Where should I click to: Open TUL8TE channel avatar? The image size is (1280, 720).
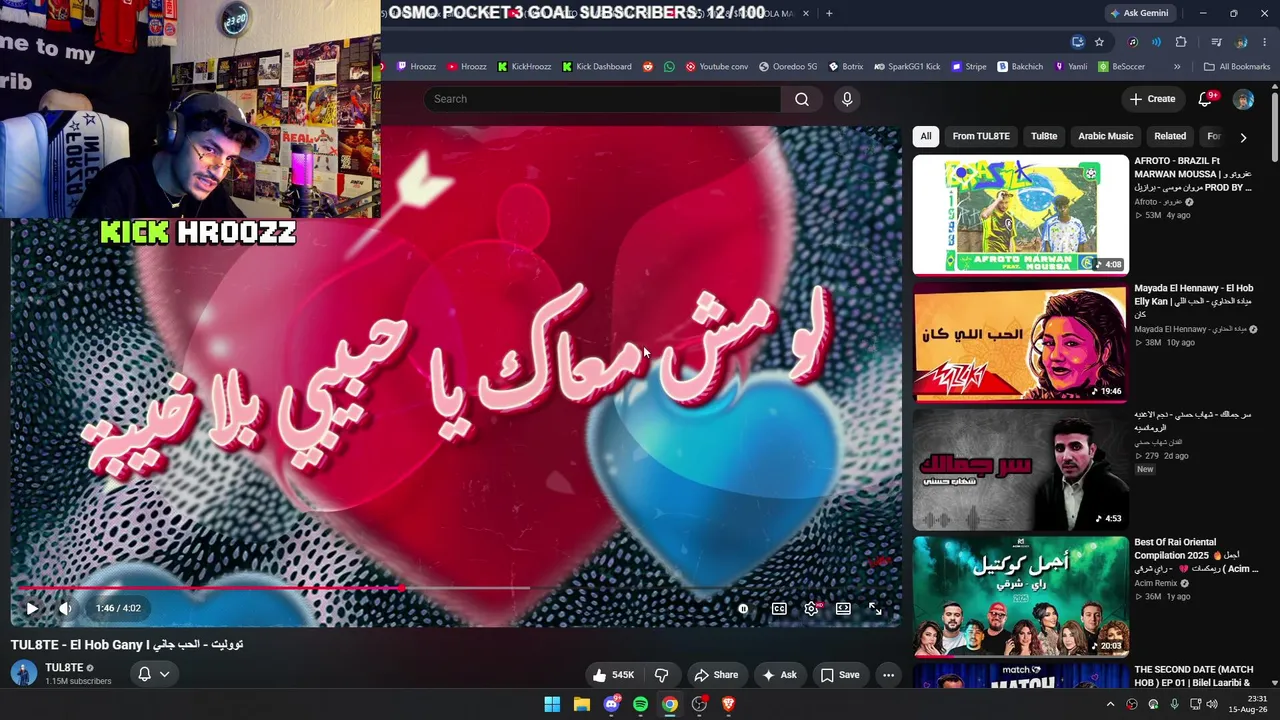[x=24, y=673]
